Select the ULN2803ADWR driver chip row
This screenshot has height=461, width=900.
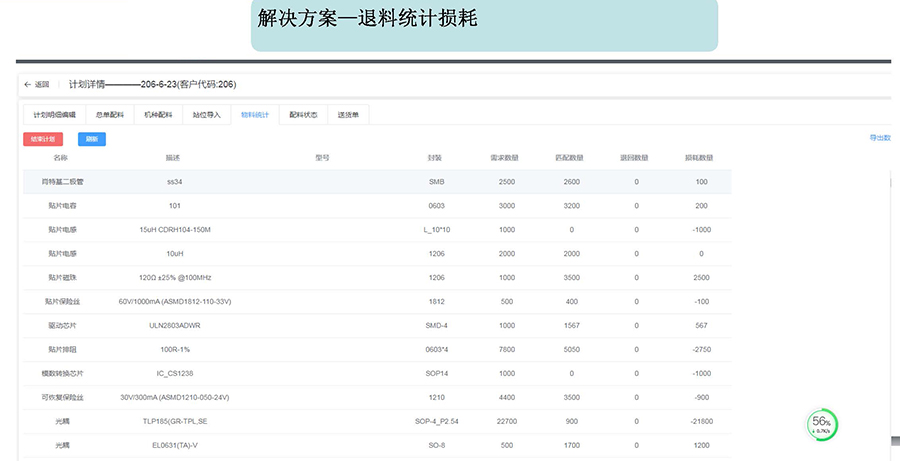point(174,325)
